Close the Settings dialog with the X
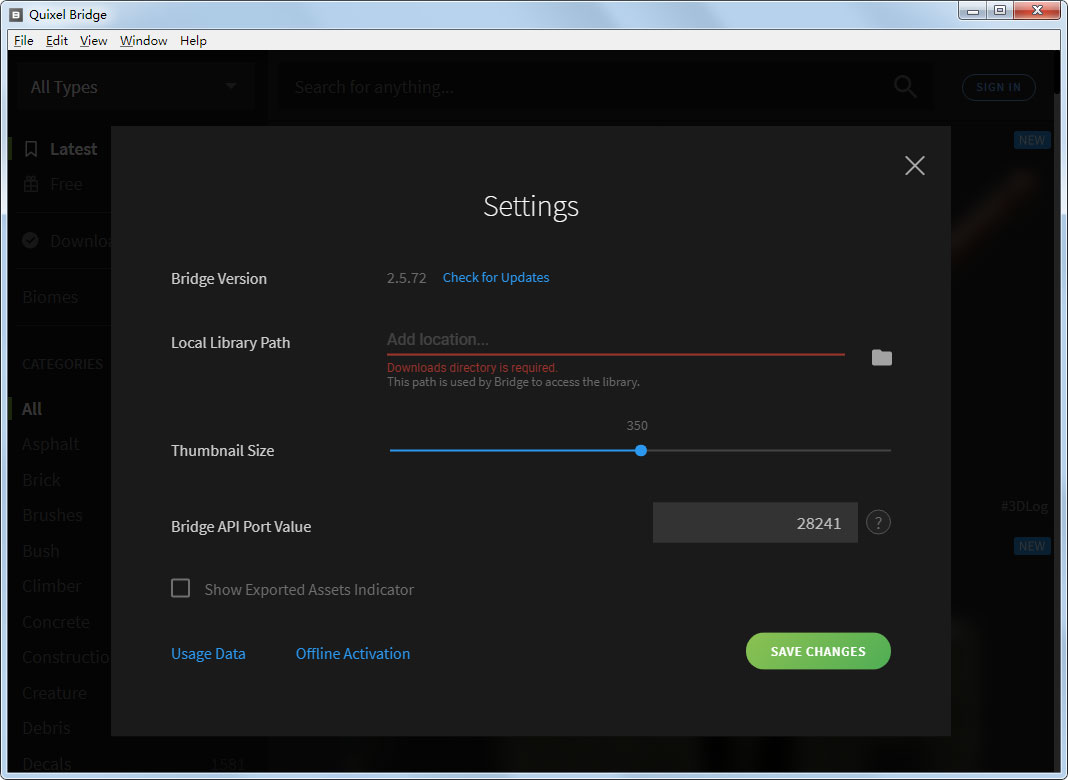 pos(915,166)
